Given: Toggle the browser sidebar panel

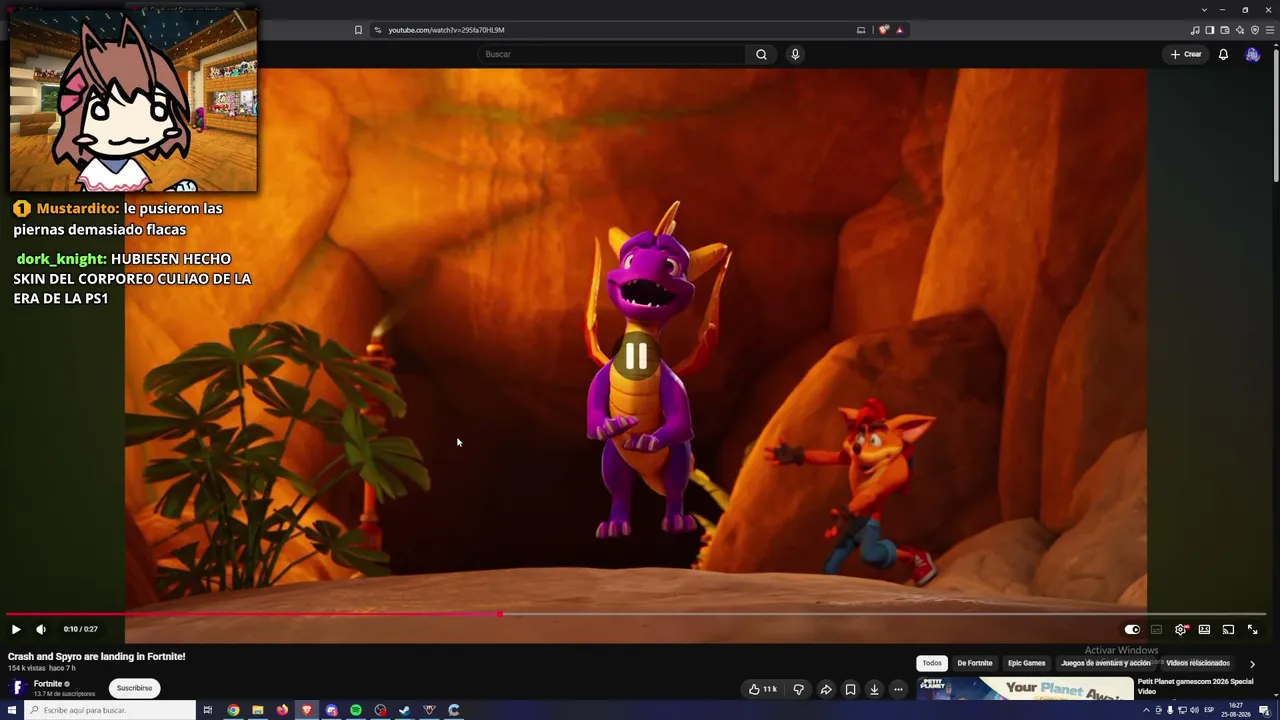Looking at the screenshot, I should pyautogui.click(x=1210, y=30).
